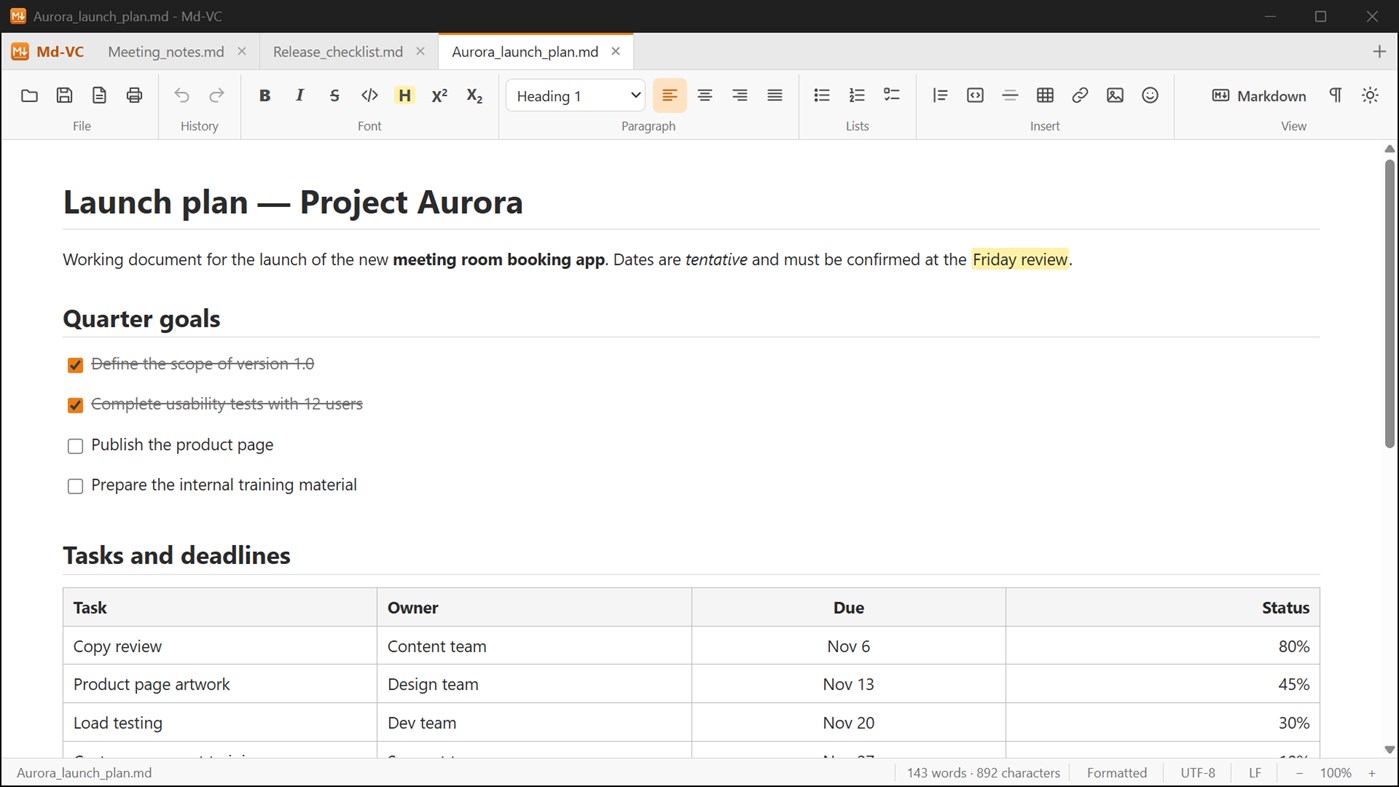Click the vertical scrollbar thumb
1399x787 pixels.
(x=1390, y=304)
